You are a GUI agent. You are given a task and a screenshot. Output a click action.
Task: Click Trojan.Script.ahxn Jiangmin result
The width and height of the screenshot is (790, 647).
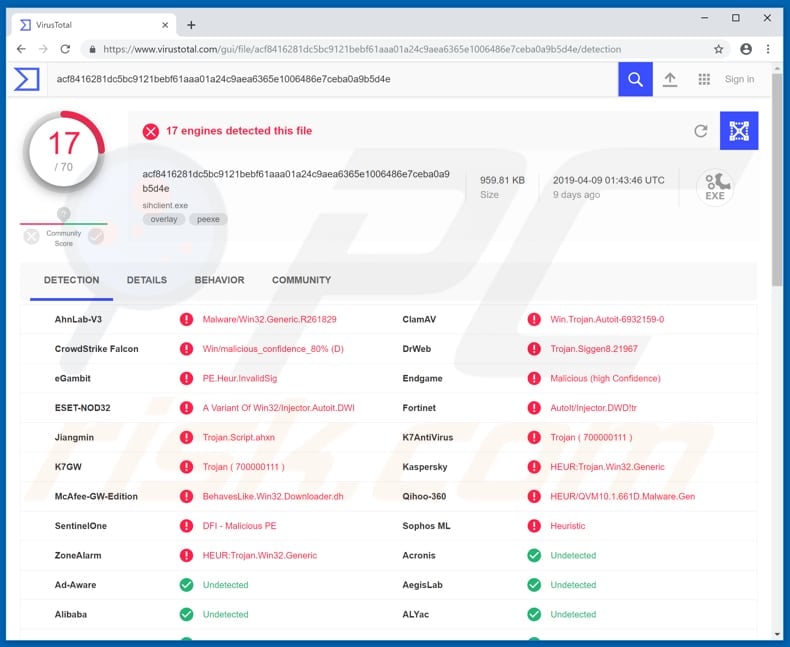pos(239,437)
